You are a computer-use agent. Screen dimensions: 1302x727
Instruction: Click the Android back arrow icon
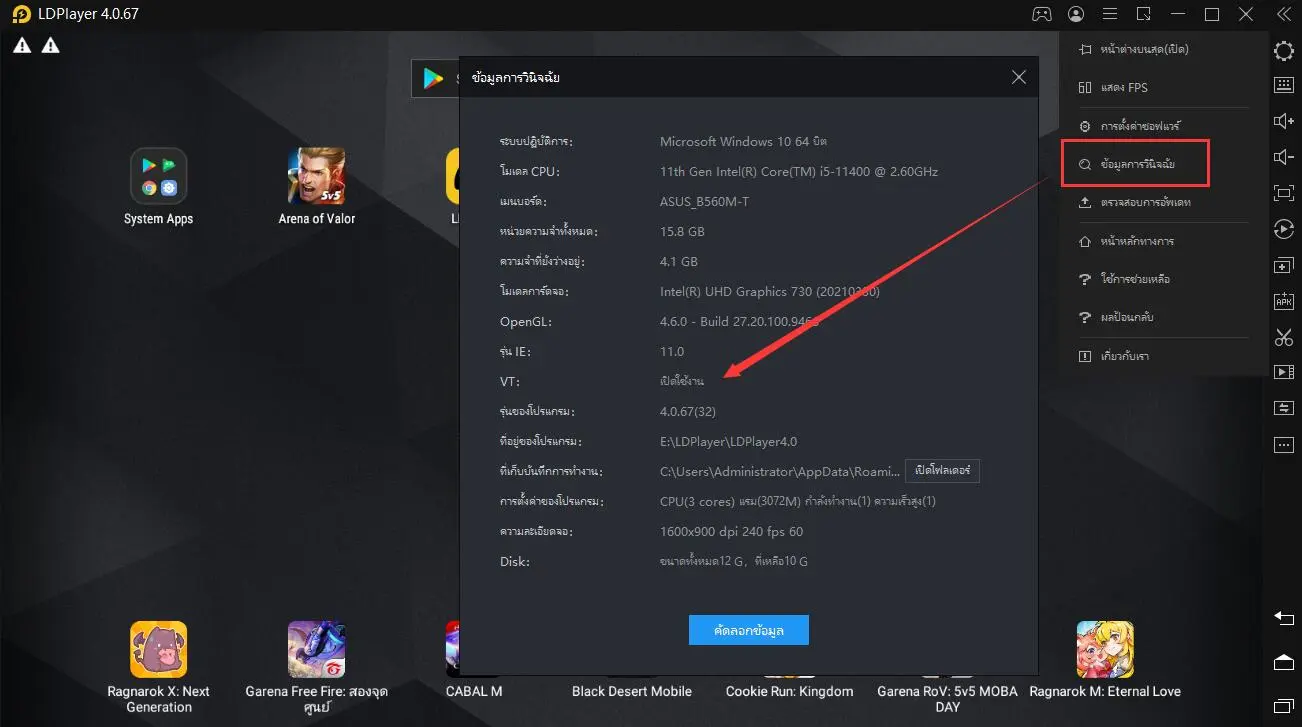pos(1283,618)
